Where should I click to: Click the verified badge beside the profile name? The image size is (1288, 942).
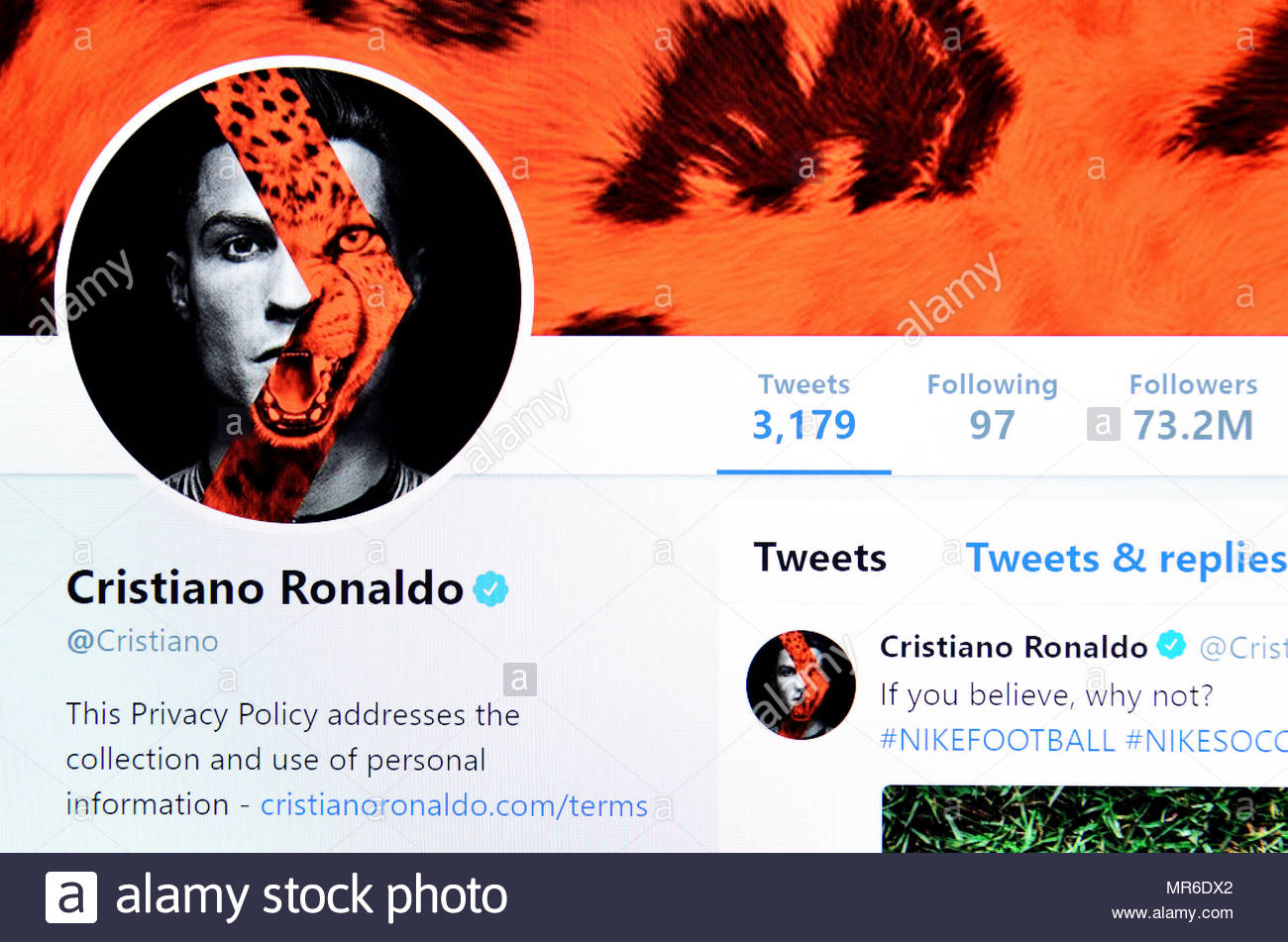tap(490, 588)
